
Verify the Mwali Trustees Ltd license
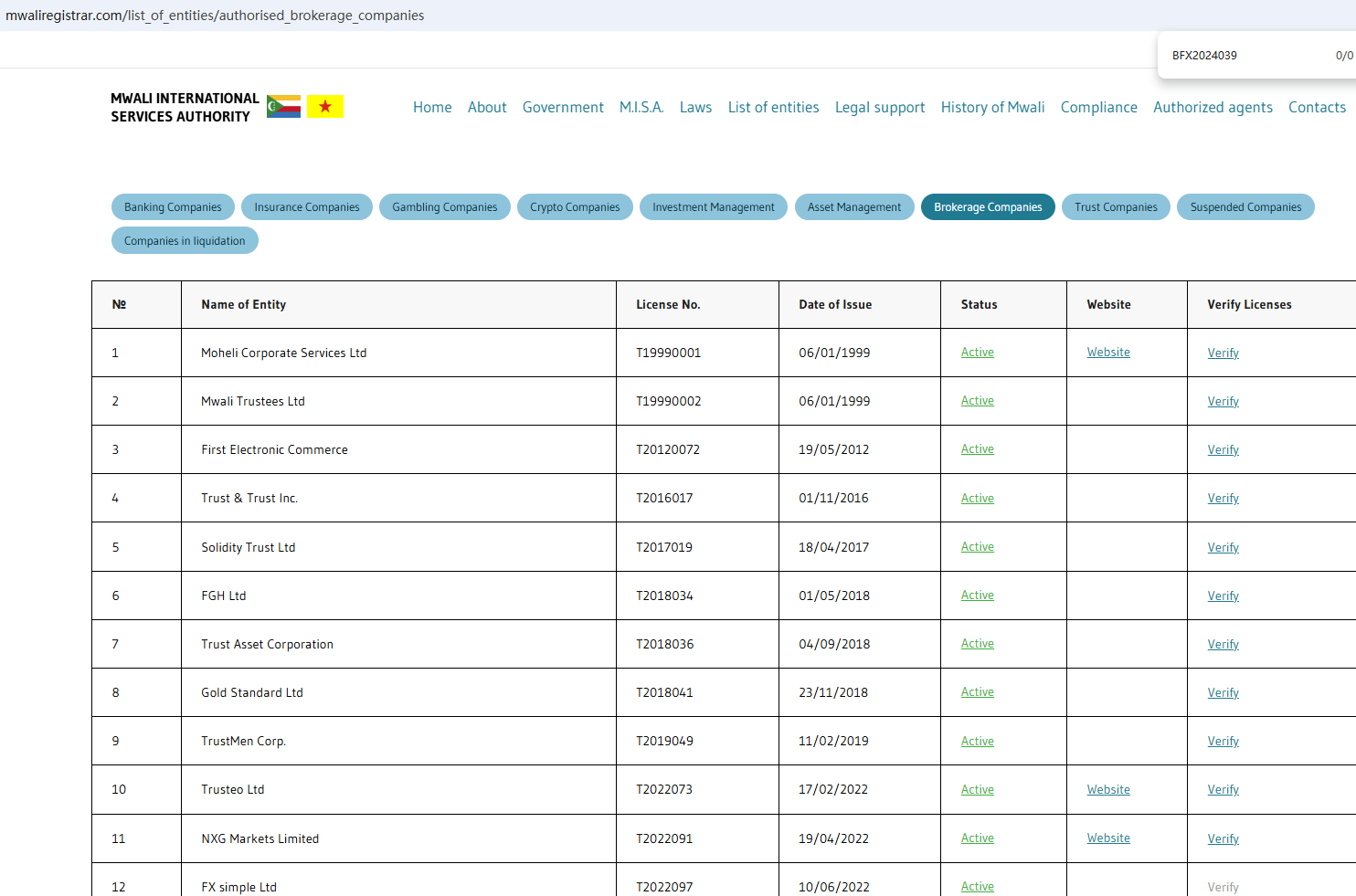tap(1223, 402)
